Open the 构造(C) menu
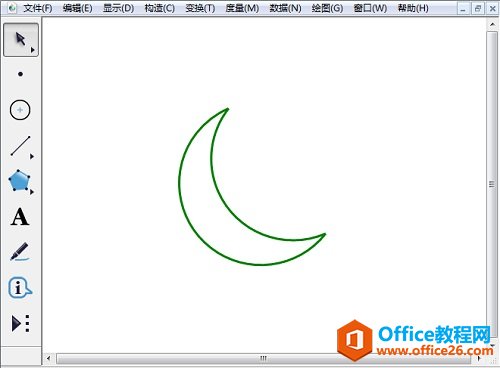The image size is (500, 368). [160, 8]
